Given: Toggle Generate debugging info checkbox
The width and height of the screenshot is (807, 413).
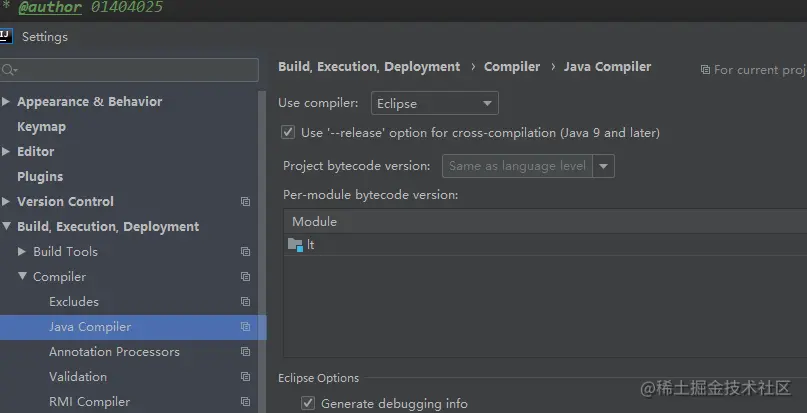Looking at the screenshot, I should pyautogui.click(x=308, y=403).
